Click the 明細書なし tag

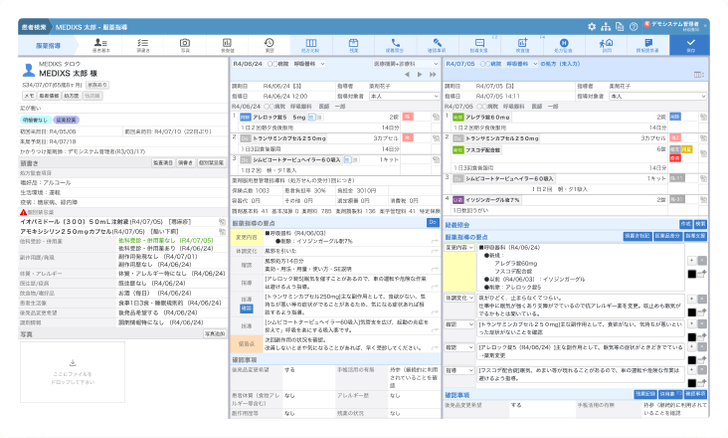[x=35, y=120]
